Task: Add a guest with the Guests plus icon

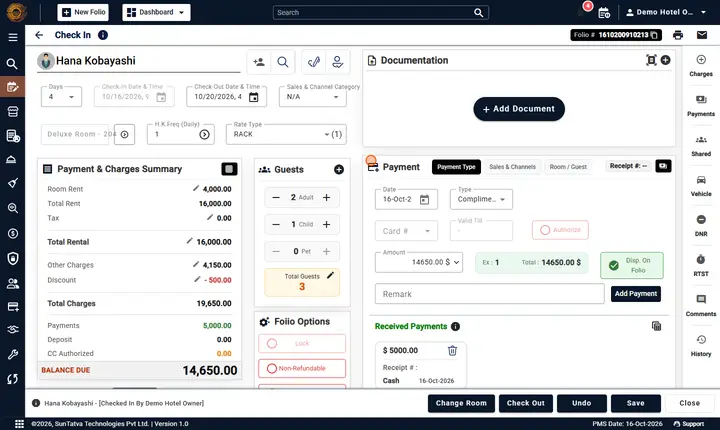Action: click(339, 170)
